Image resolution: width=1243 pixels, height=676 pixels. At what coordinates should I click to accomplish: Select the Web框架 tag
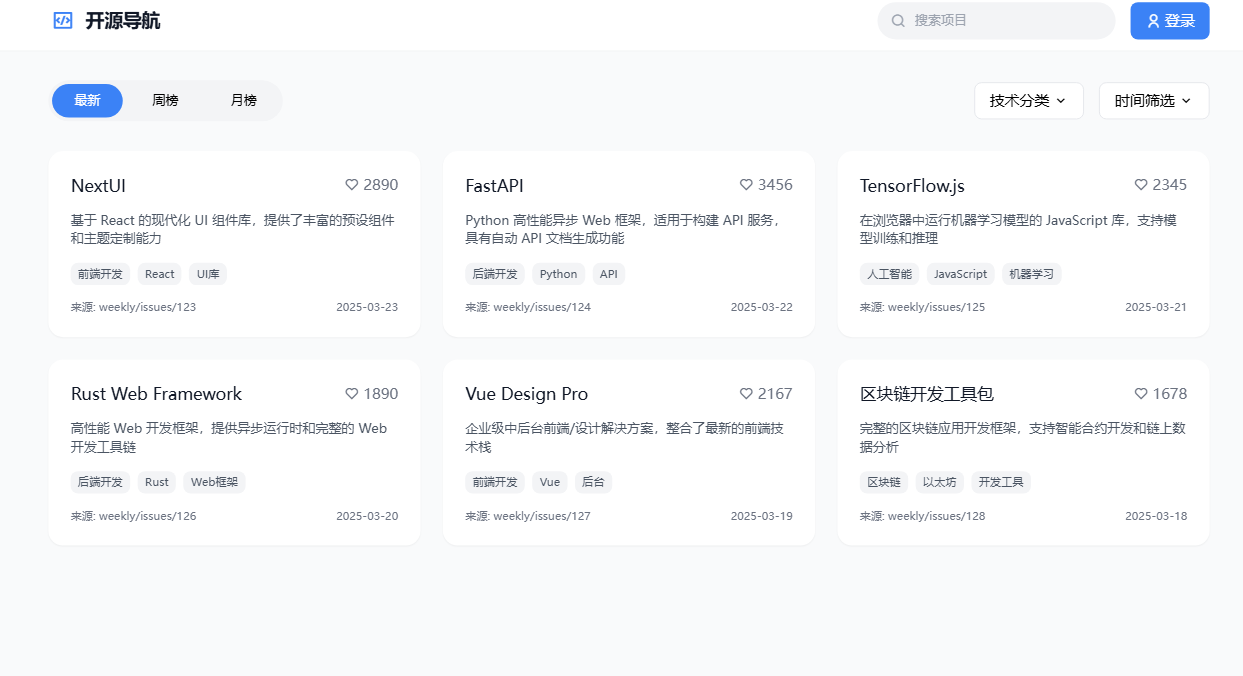(x=214, y=482)
